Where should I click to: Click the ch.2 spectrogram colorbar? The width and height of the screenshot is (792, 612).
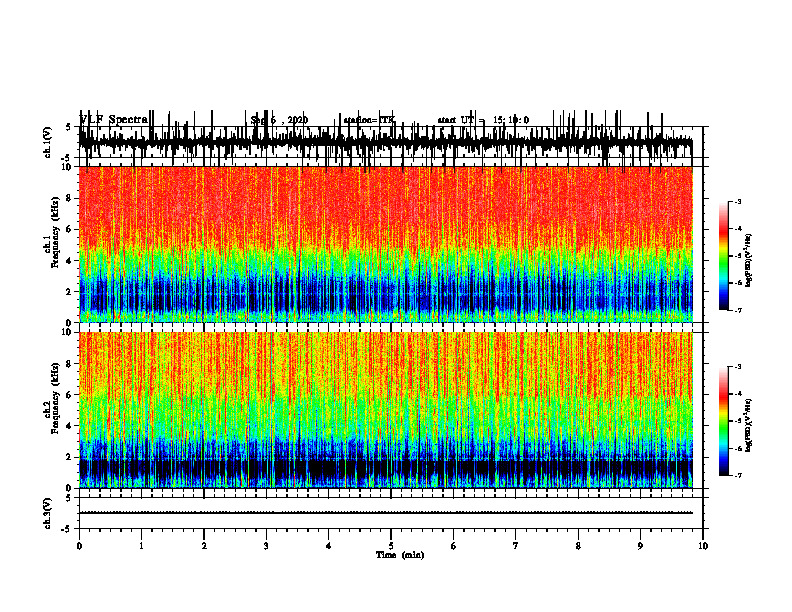pyautogui.click(x=724, y=421)
